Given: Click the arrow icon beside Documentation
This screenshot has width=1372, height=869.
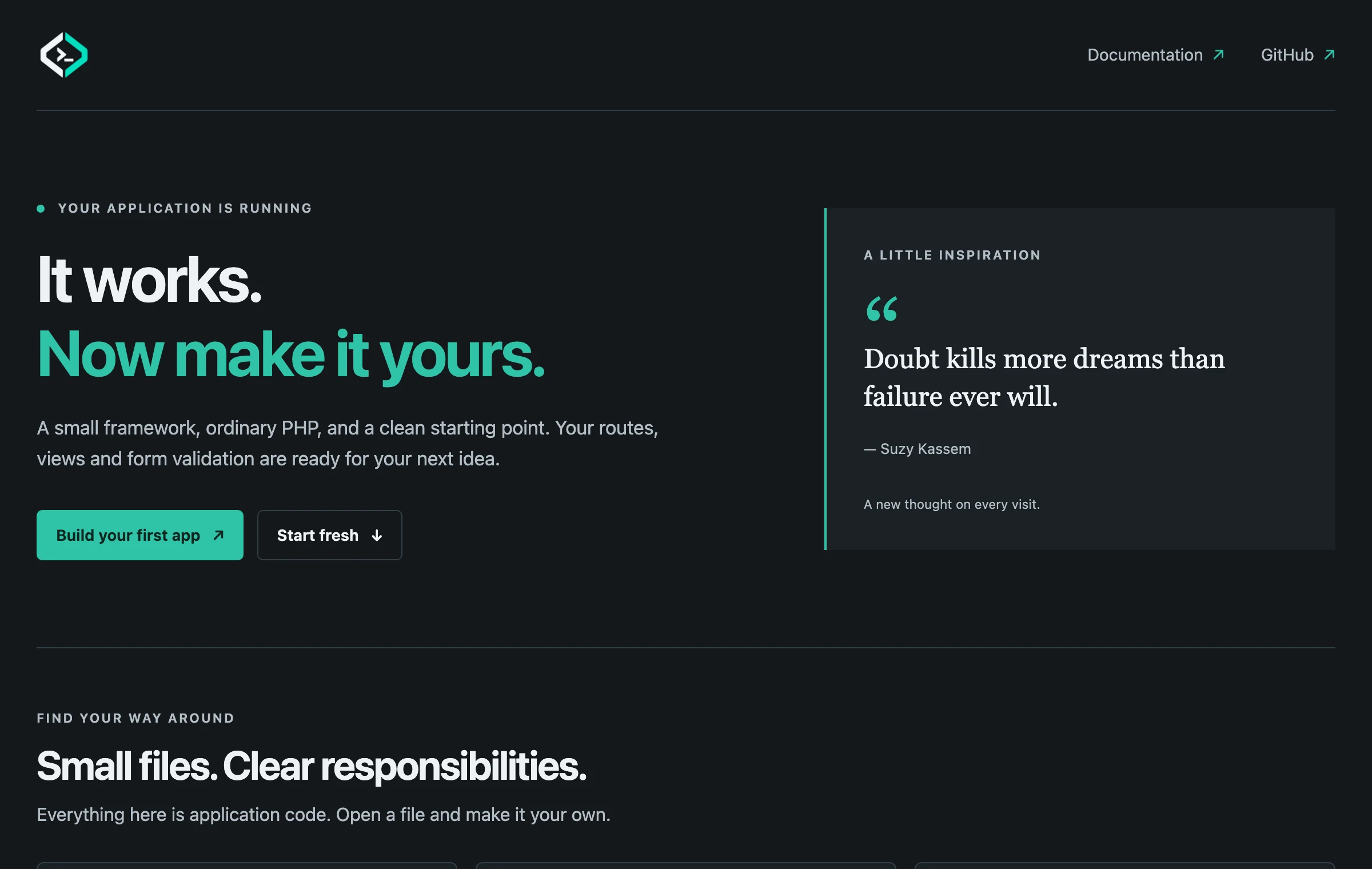Looking at the screenshot, I should [1218, 55].
